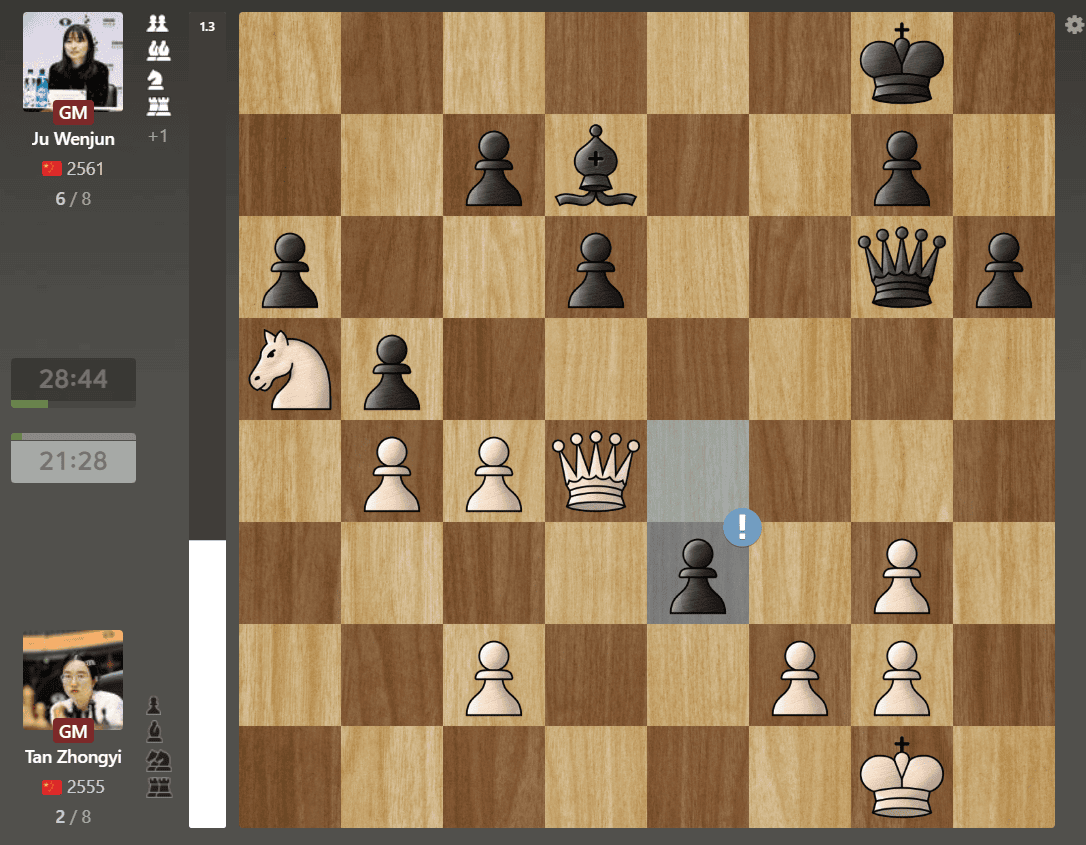The height and width of the screenshot is (845, 1086).
Task: Select the black bishop on d7
Action: (x=596, y=165)
